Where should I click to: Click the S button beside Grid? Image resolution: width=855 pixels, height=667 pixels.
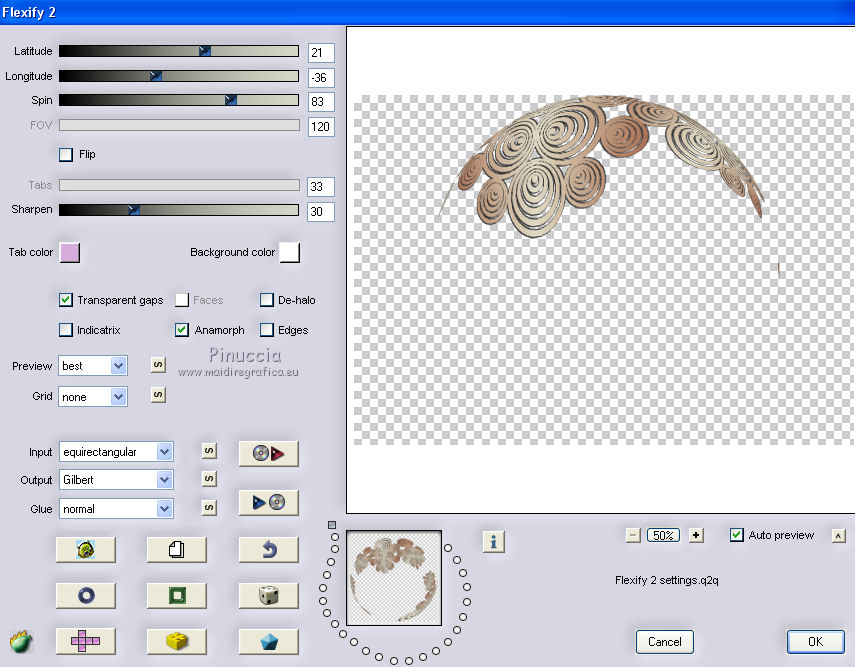(158, 394)
